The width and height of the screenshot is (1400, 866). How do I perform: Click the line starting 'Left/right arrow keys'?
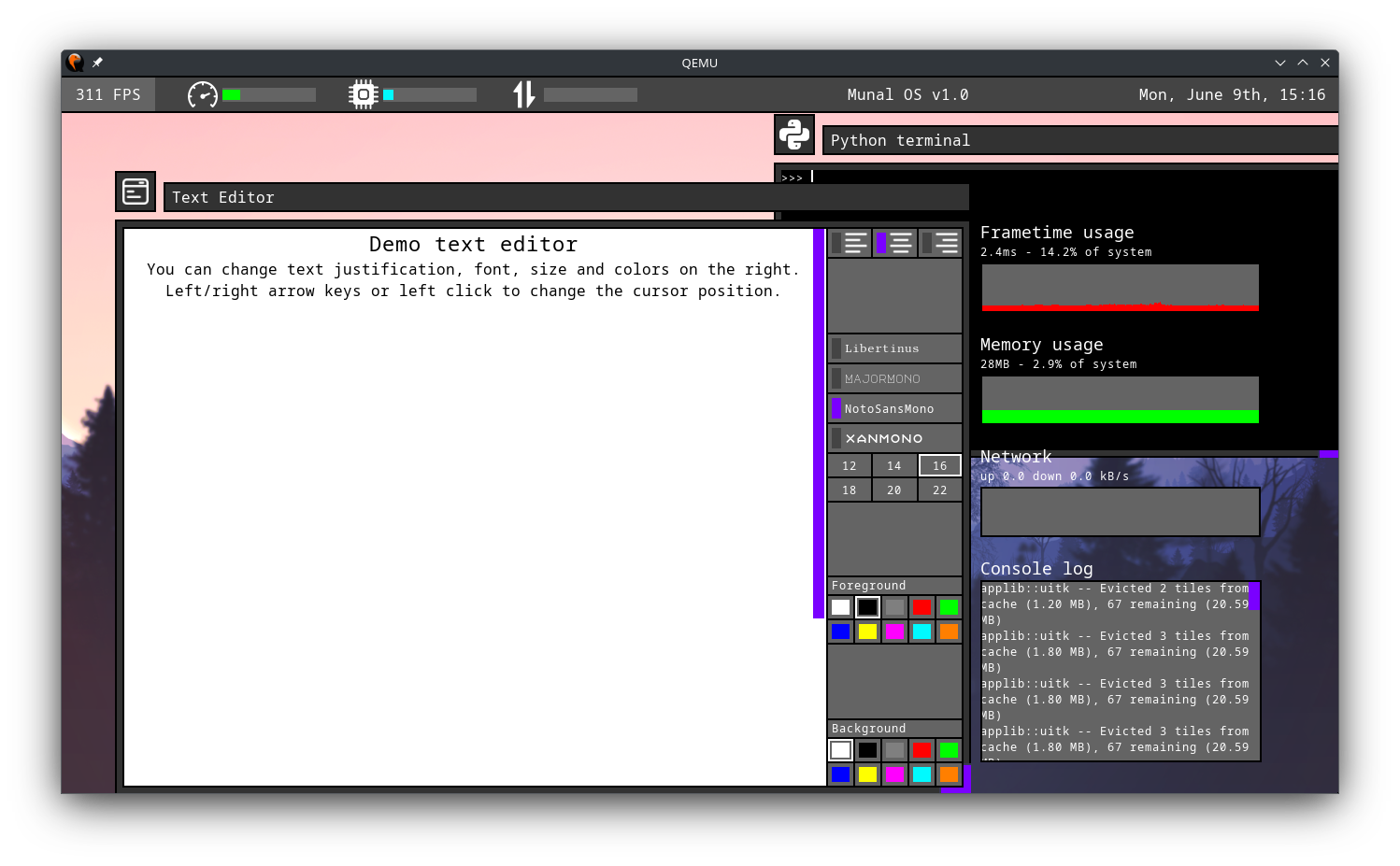(x=473, y=291)
